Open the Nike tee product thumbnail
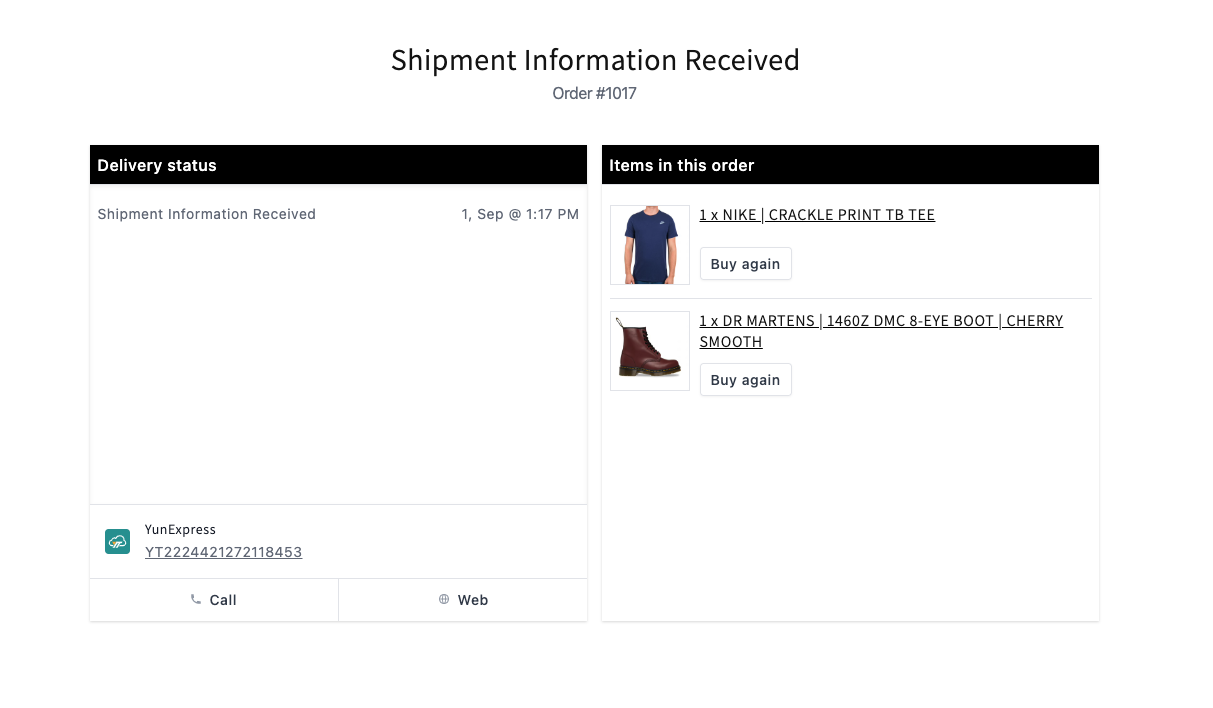This screenshot has width=1213, height=708. tap(650, 245)
